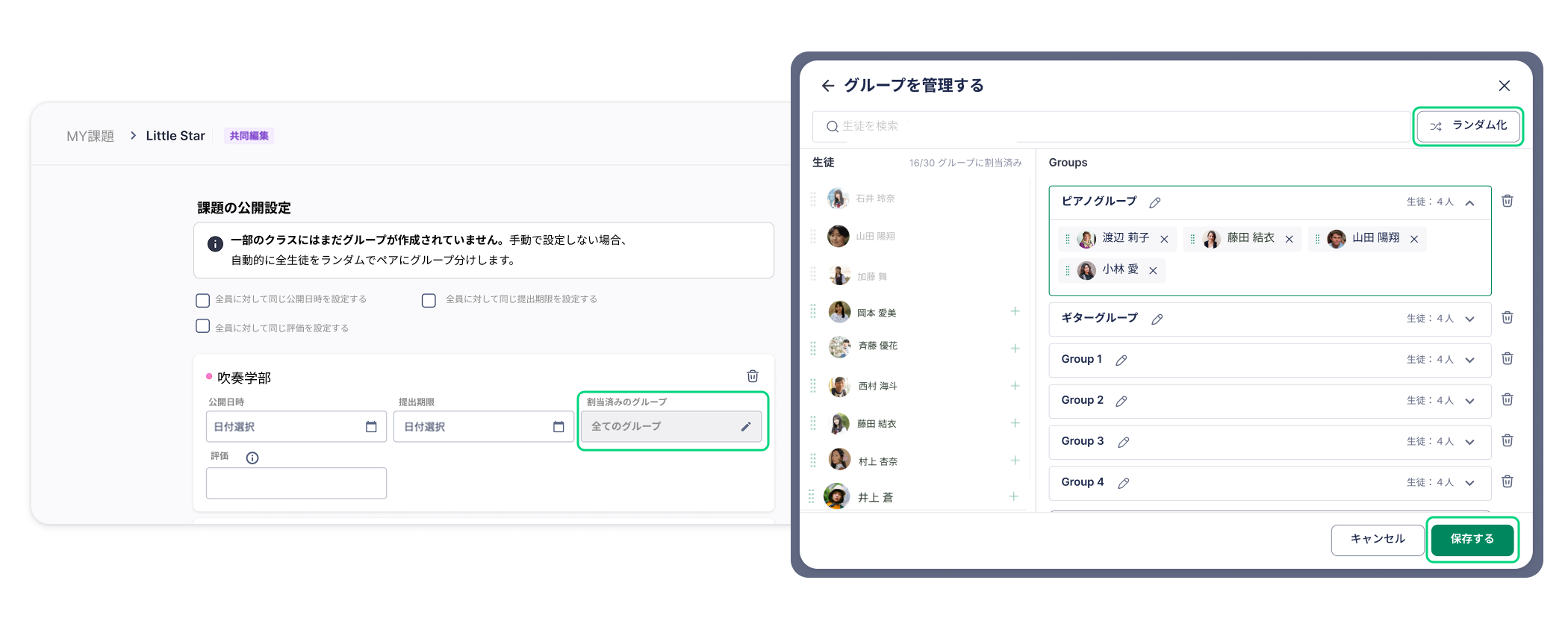This screenshot has height=627, width=1568.
Task: Go to MY課題 in the breadcrumb
Action: 90,136
